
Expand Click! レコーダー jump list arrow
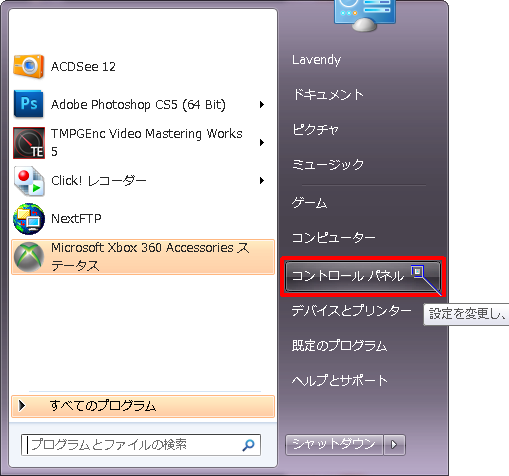pyautogui.click(x=262, y=181)
